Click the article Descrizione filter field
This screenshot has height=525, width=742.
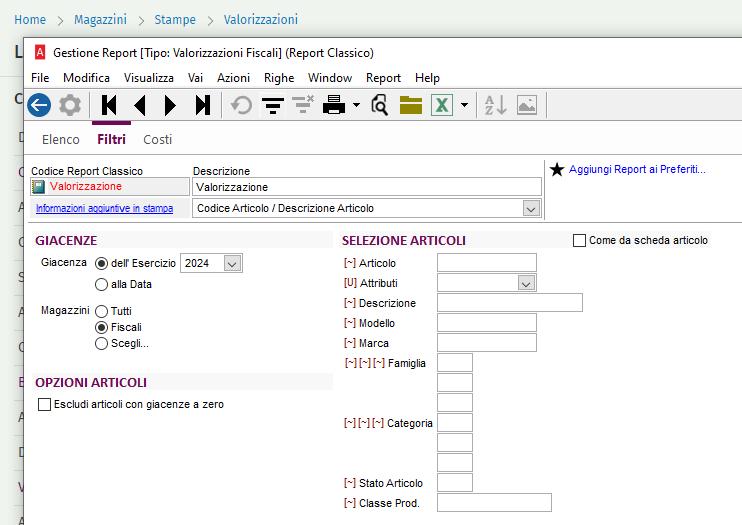(x=510, y=303)
